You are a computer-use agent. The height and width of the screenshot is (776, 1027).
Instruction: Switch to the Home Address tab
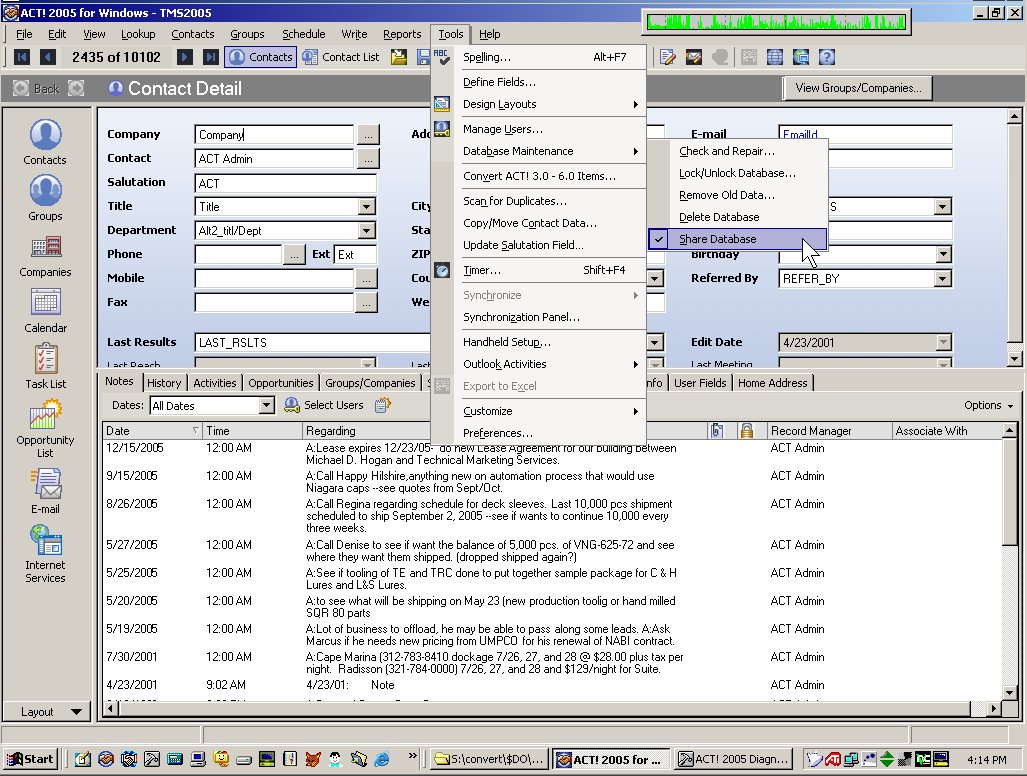(772, 383)
